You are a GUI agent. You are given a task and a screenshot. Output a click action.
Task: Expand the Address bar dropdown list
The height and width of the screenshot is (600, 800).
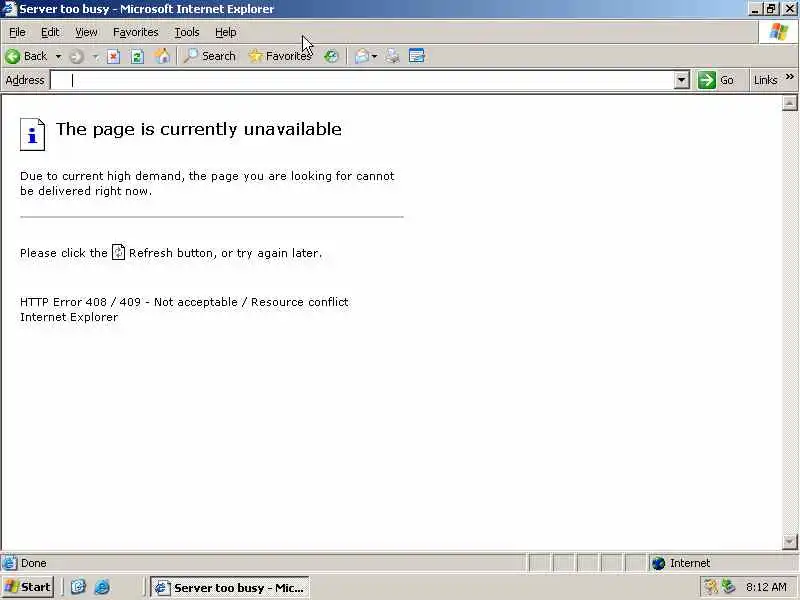point(682,80)
